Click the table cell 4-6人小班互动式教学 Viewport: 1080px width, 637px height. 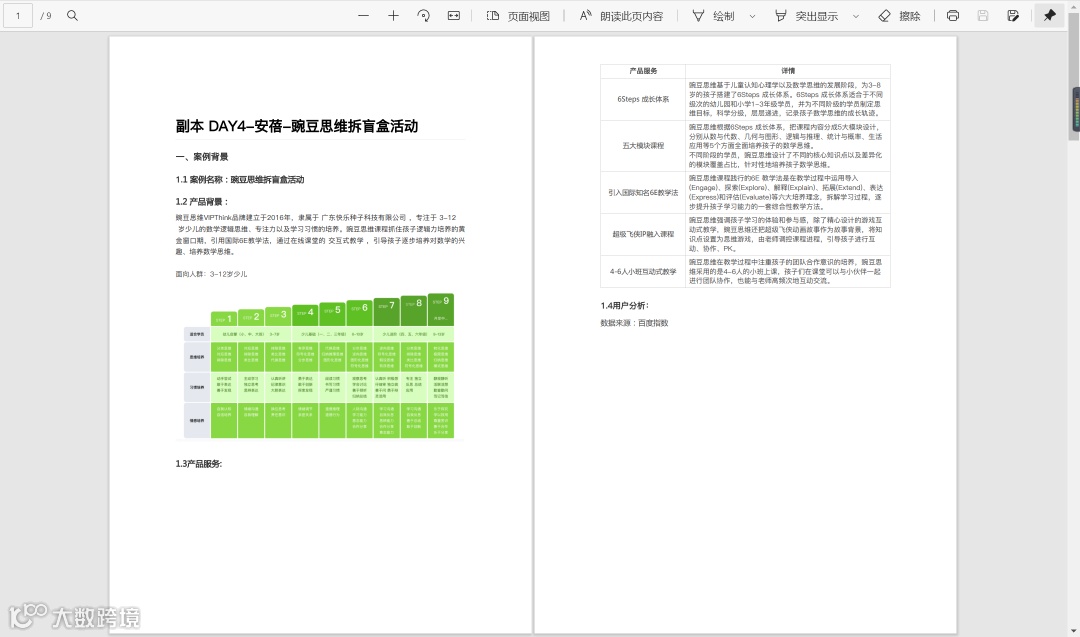tap(643, 271)
